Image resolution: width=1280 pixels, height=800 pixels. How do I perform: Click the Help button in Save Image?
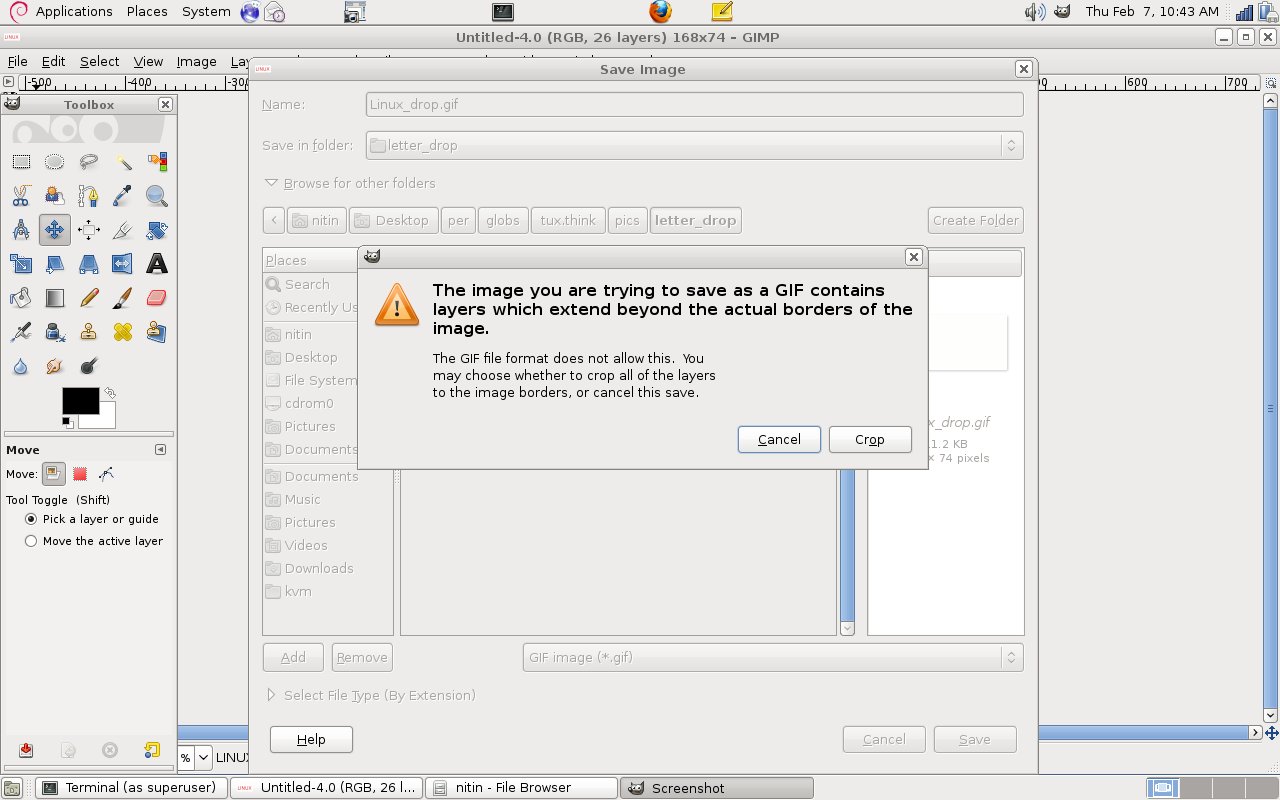click(x=311, y=739)
